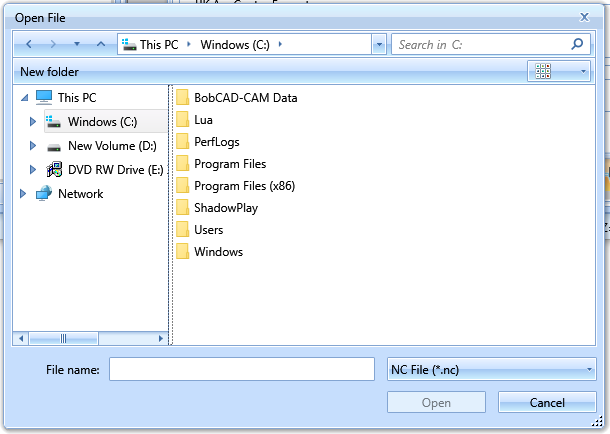Open the NC File (*.nc) type dropdown
Image resolution: width=610 pixels, height=434 pixels.
tap(491, 370)
